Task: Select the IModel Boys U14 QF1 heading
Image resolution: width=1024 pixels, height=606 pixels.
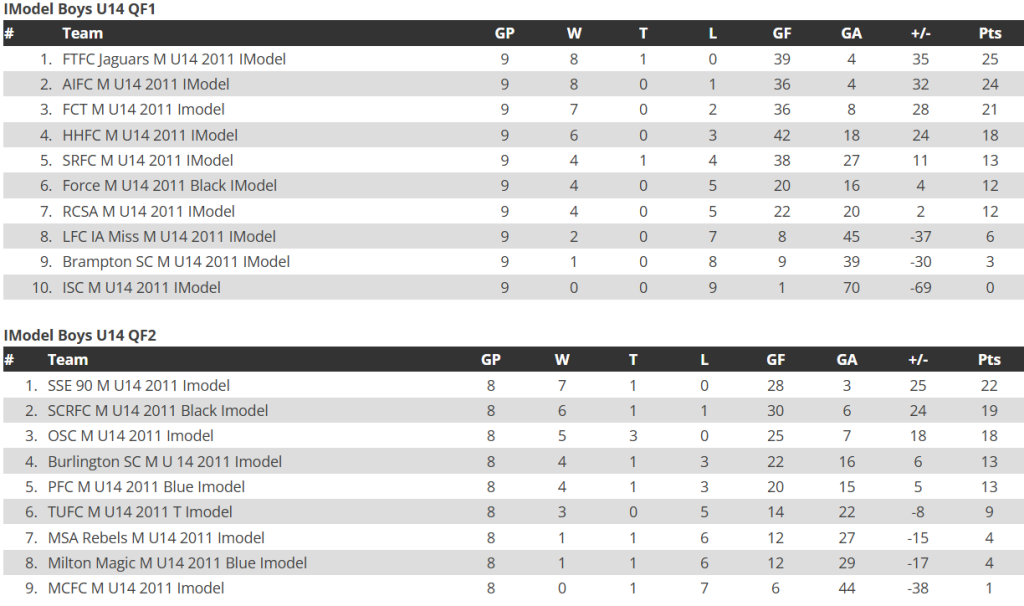Action: [80, 9]
